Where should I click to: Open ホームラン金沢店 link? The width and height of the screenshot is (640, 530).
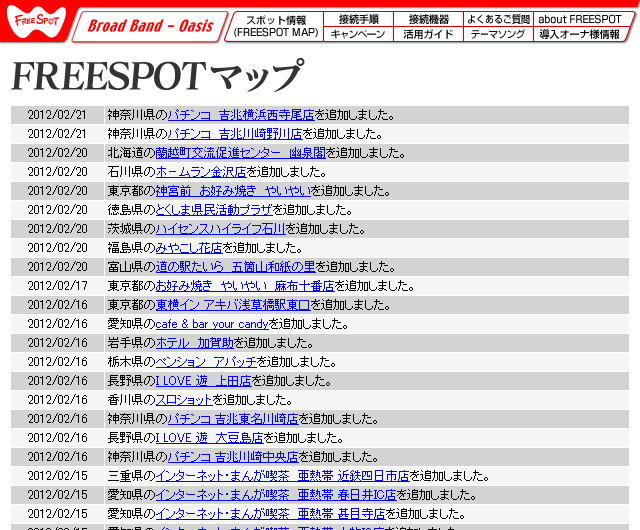(201, 172)
